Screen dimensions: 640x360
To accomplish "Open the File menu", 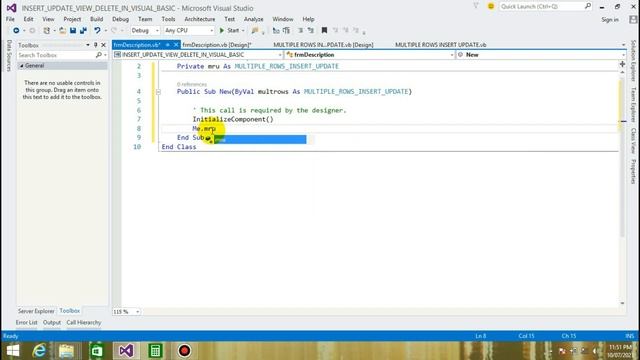I will coord(10,19).
